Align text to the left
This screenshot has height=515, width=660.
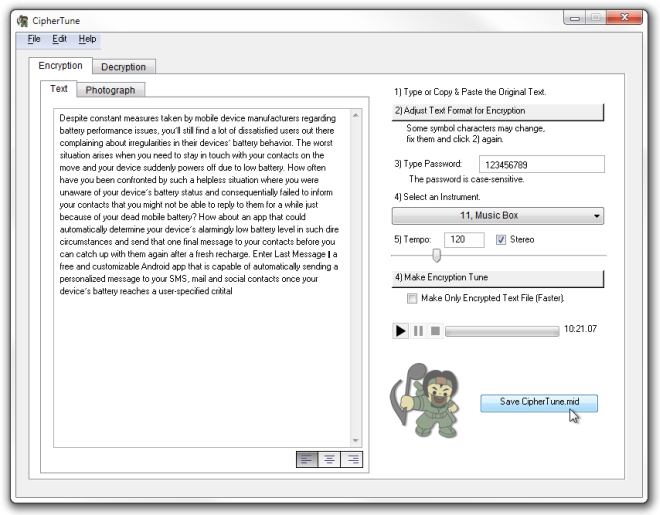point(307,460)
